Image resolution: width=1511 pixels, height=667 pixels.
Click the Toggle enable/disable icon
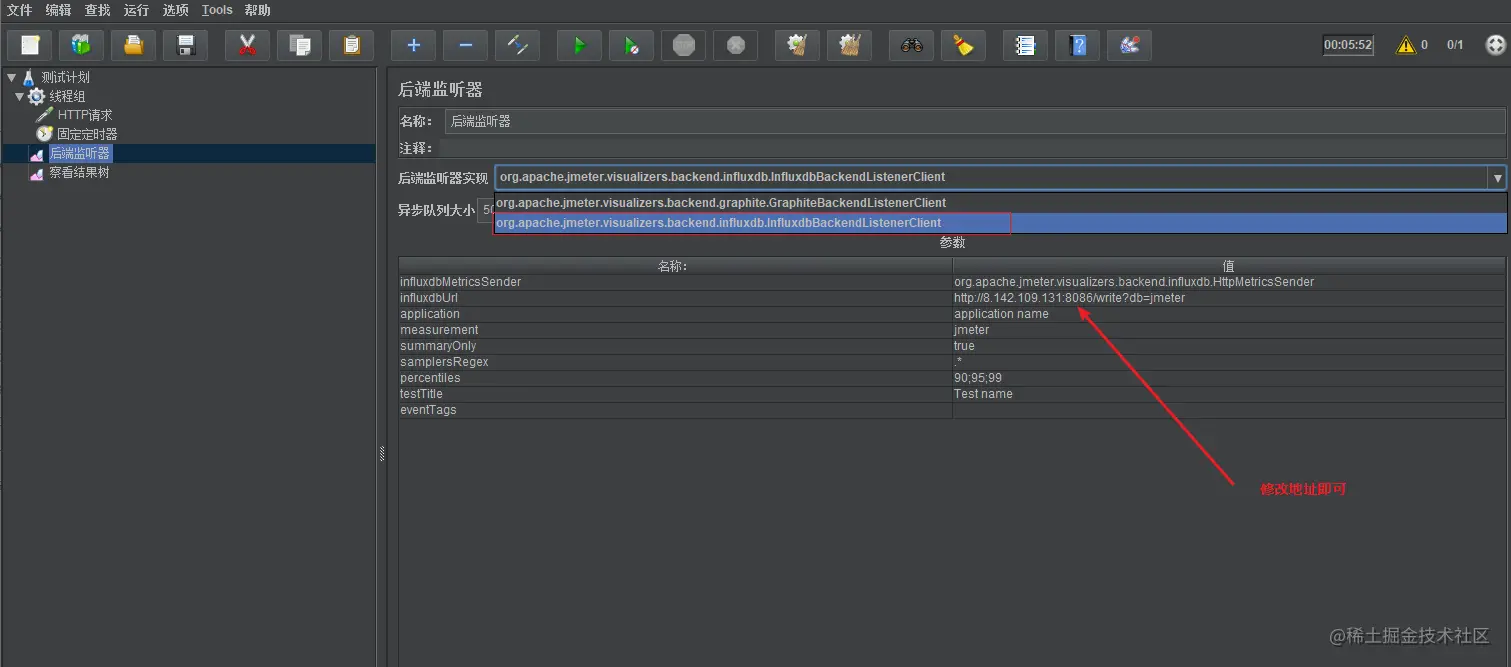pos(518,45)
